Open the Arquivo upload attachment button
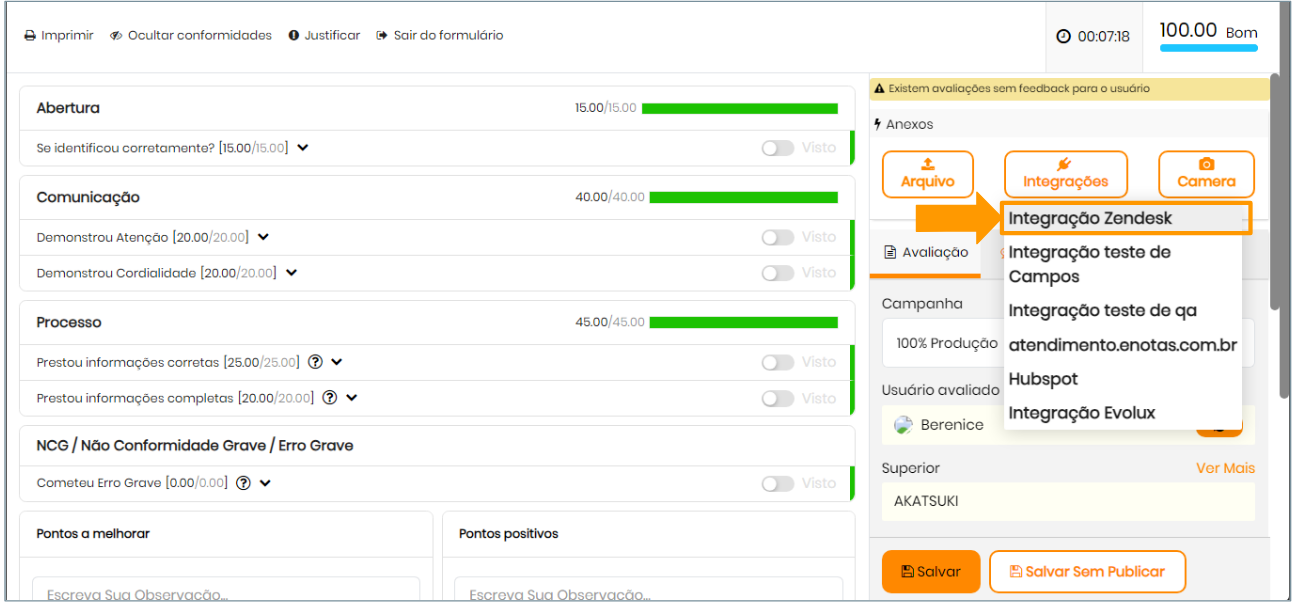This screenshot has height=606, width=1297. coord(927,174)
